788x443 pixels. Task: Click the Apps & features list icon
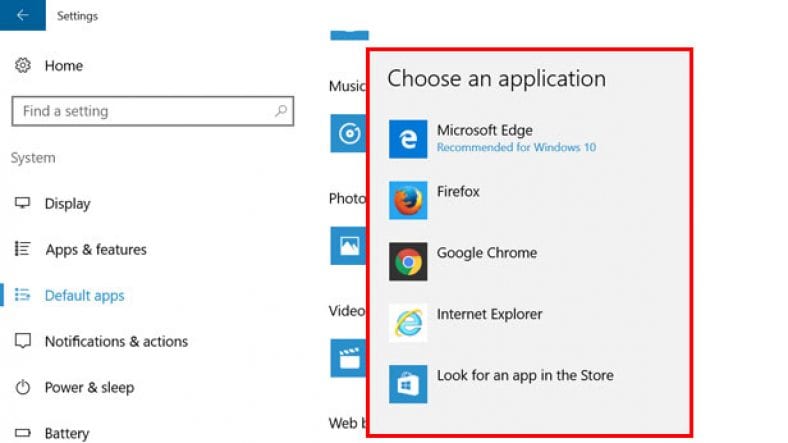coord(23,249)
